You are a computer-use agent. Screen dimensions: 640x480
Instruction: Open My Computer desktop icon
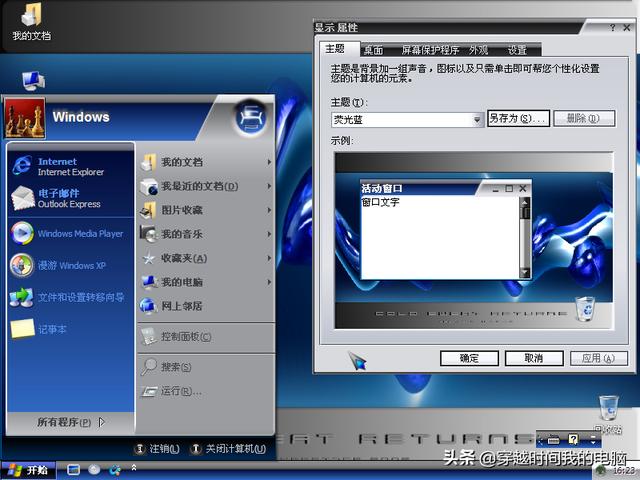(33, 80)
